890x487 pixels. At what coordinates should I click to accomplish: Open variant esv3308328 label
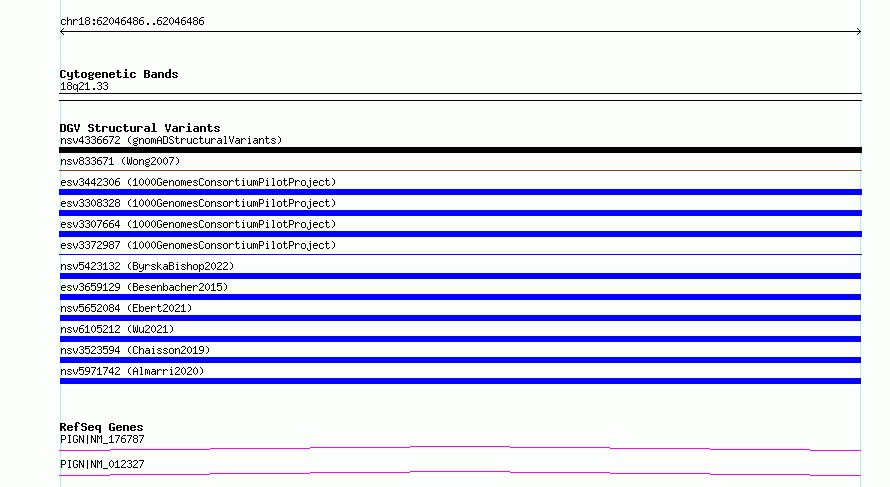point(198,203)
